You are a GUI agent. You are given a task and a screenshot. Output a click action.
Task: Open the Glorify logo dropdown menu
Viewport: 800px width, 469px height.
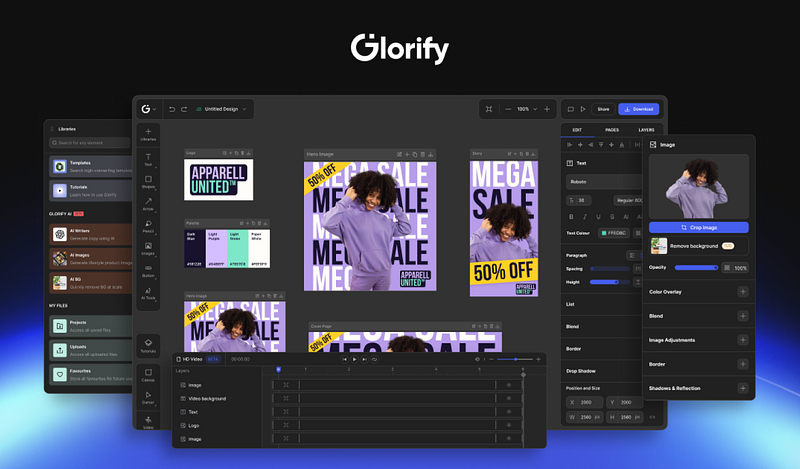(x=148, y=109)
